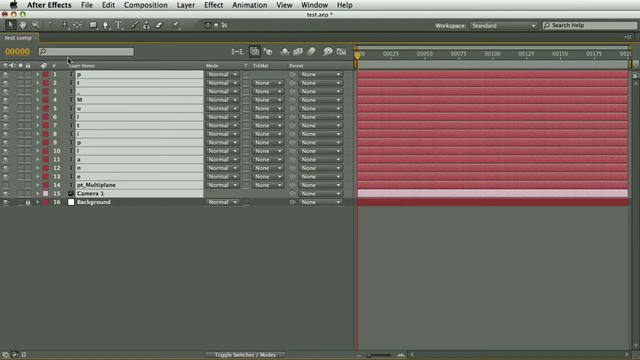Viewport: 640px width, 360px height.
Task: Zoom in on the timeline
Action: [401, 355]
